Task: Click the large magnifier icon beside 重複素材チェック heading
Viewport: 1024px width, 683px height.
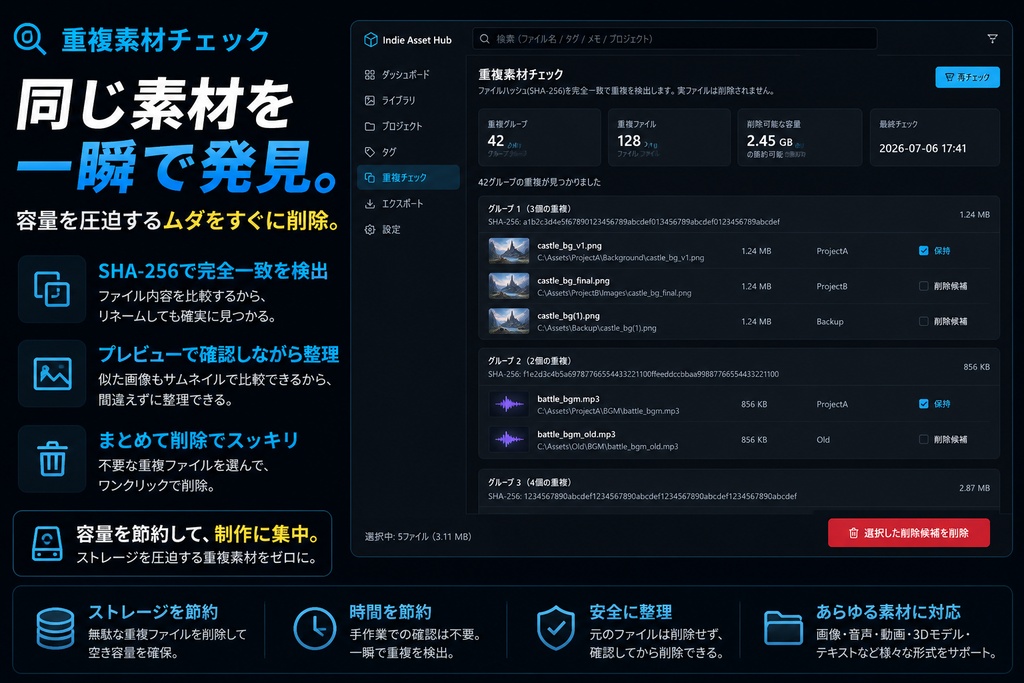Action: click(x=30, y=39)
